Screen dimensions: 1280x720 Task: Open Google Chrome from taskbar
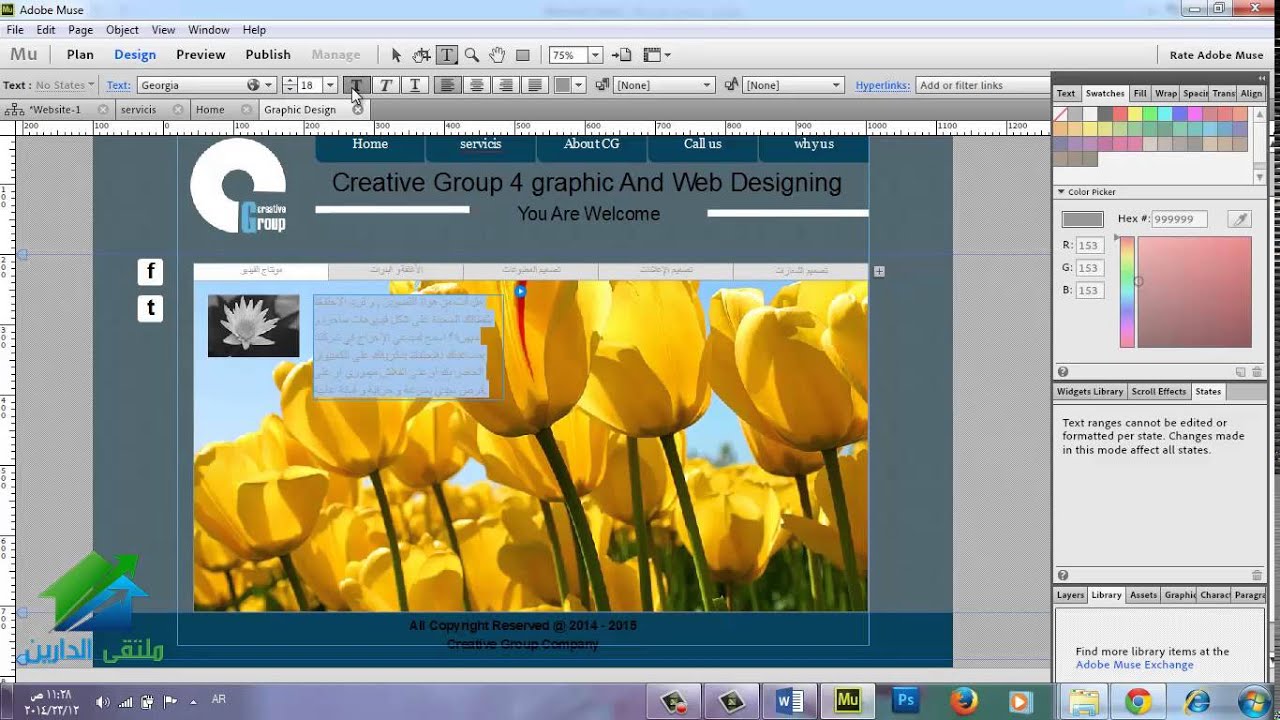1138,701
